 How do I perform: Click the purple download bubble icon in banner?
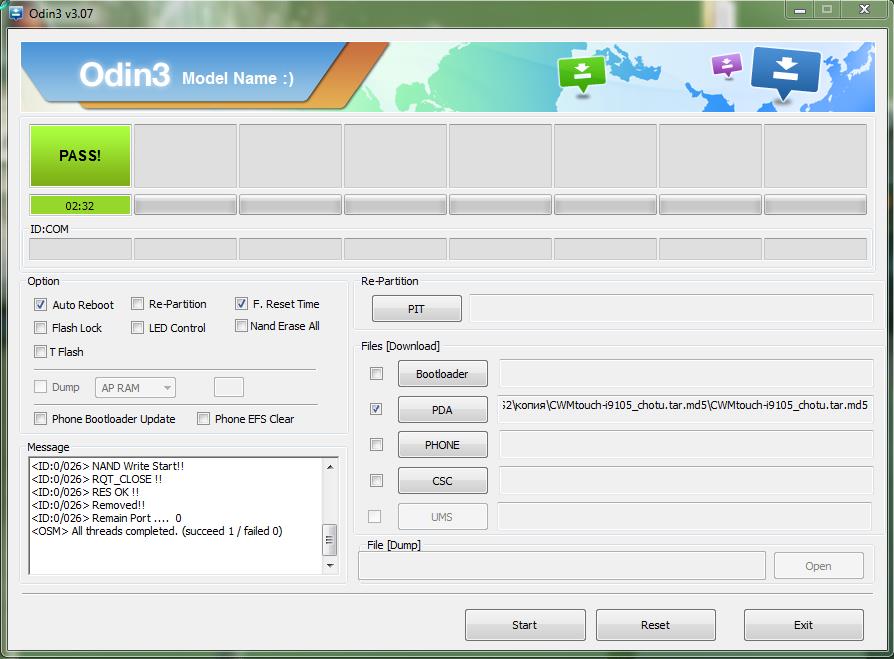[727, 66]
